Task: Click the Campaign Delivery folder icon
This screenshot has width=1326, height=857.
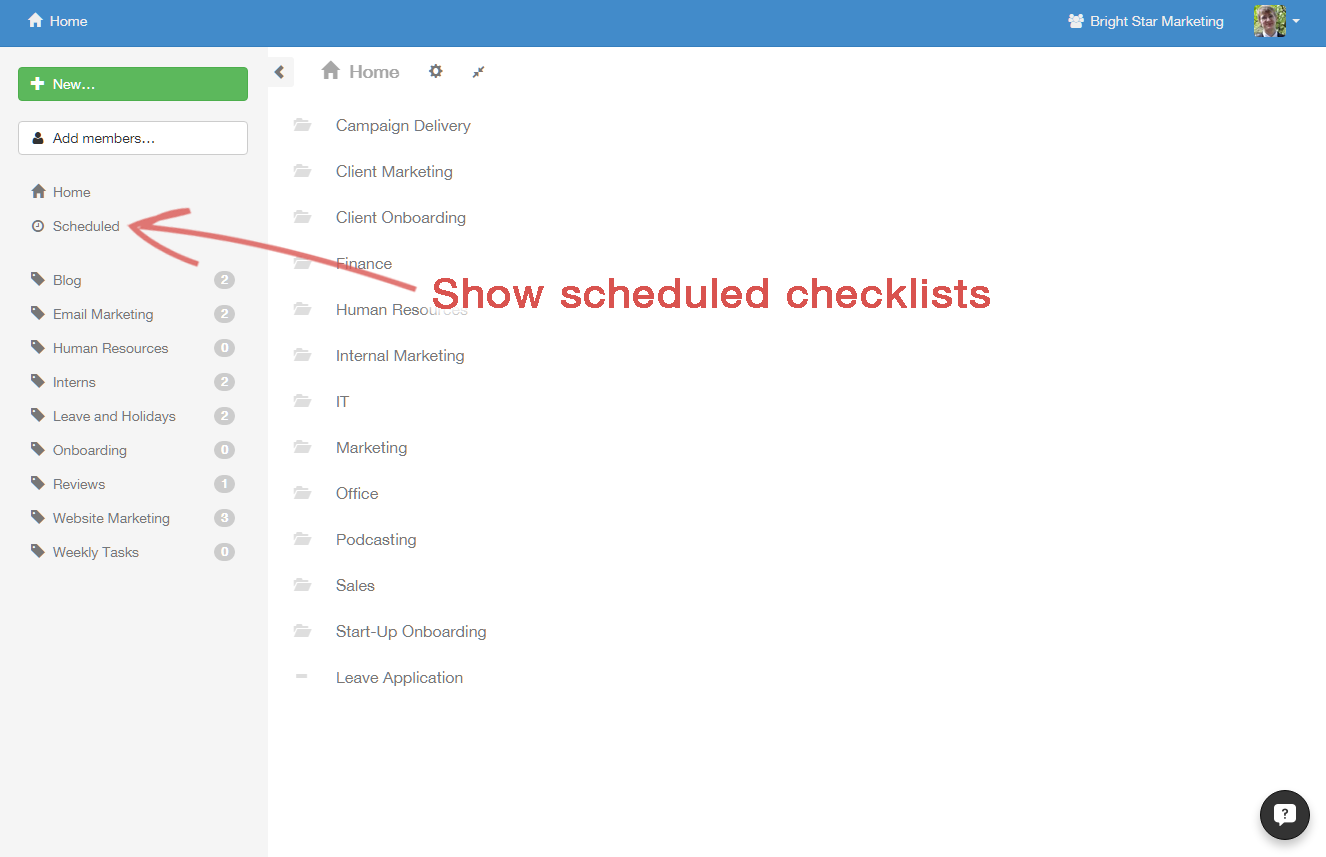Action: pyautogui.click(x=302, y=126)
